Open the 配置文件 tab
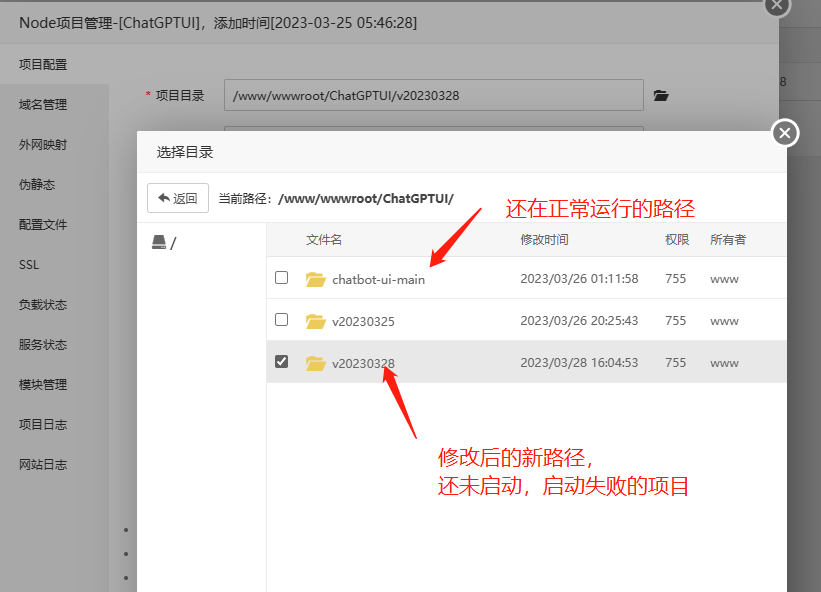821x592 pixels. [x=43, y=225]
